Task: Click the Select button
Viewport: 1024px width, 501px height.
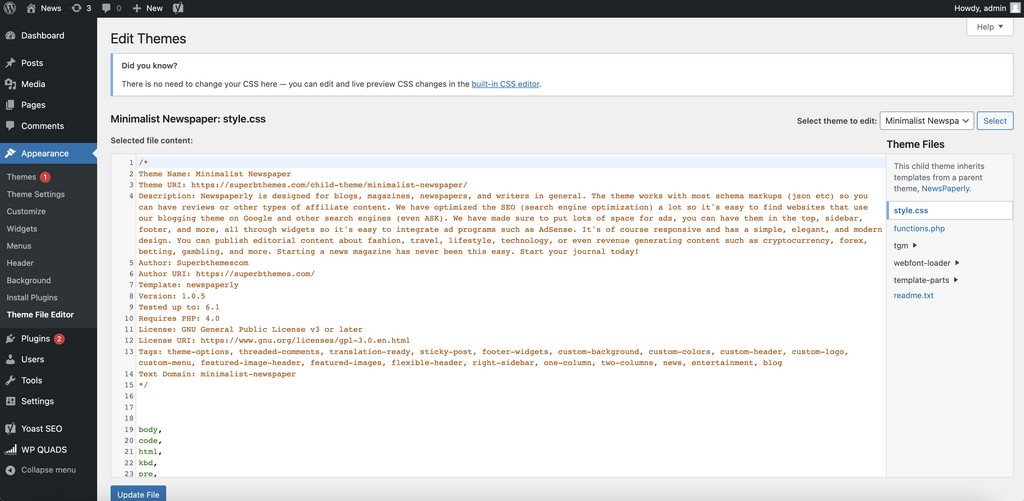Action: 995,121
